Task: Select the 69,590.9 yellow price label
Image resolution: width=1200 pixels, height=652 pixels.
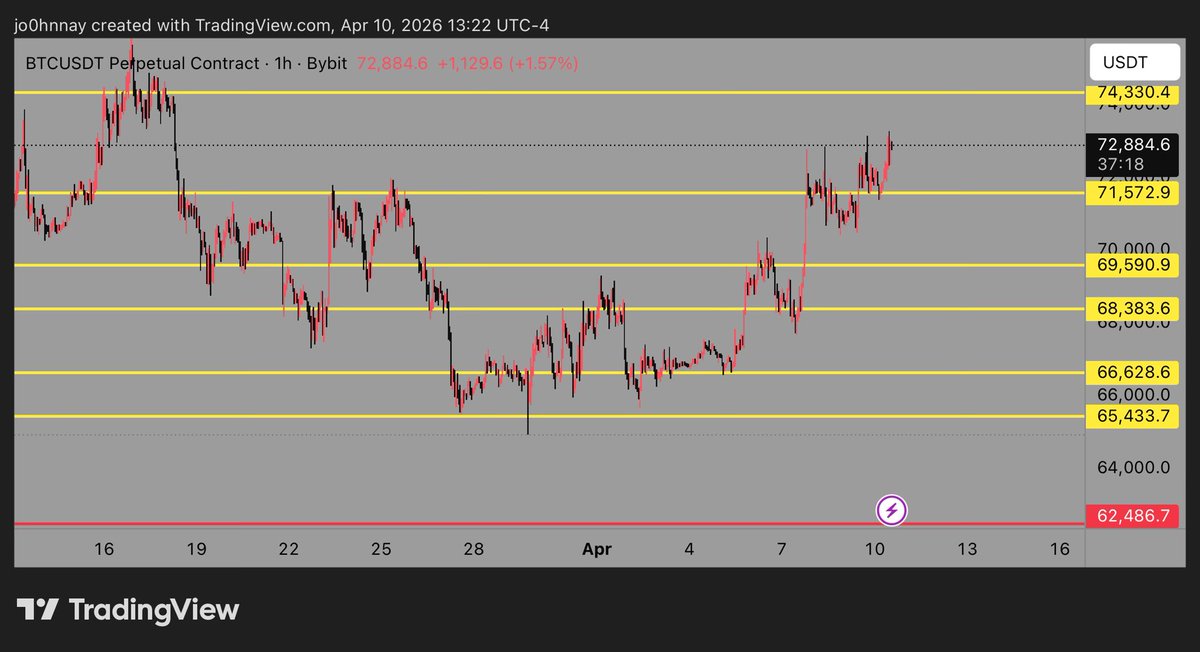Action: [x=1133, y=265]
